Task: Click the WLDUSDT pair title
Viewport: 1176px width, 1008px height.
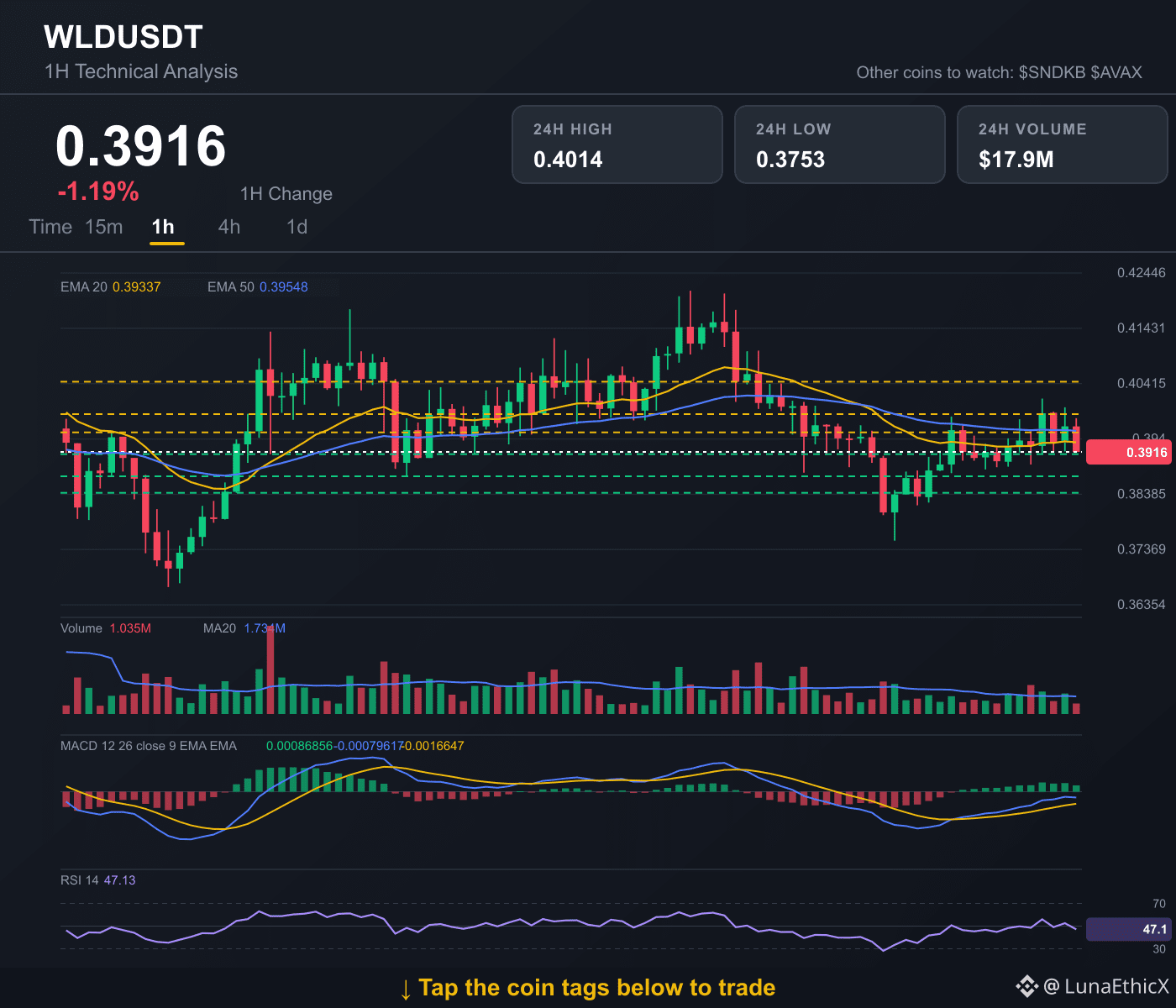Action: coord(123,37)
